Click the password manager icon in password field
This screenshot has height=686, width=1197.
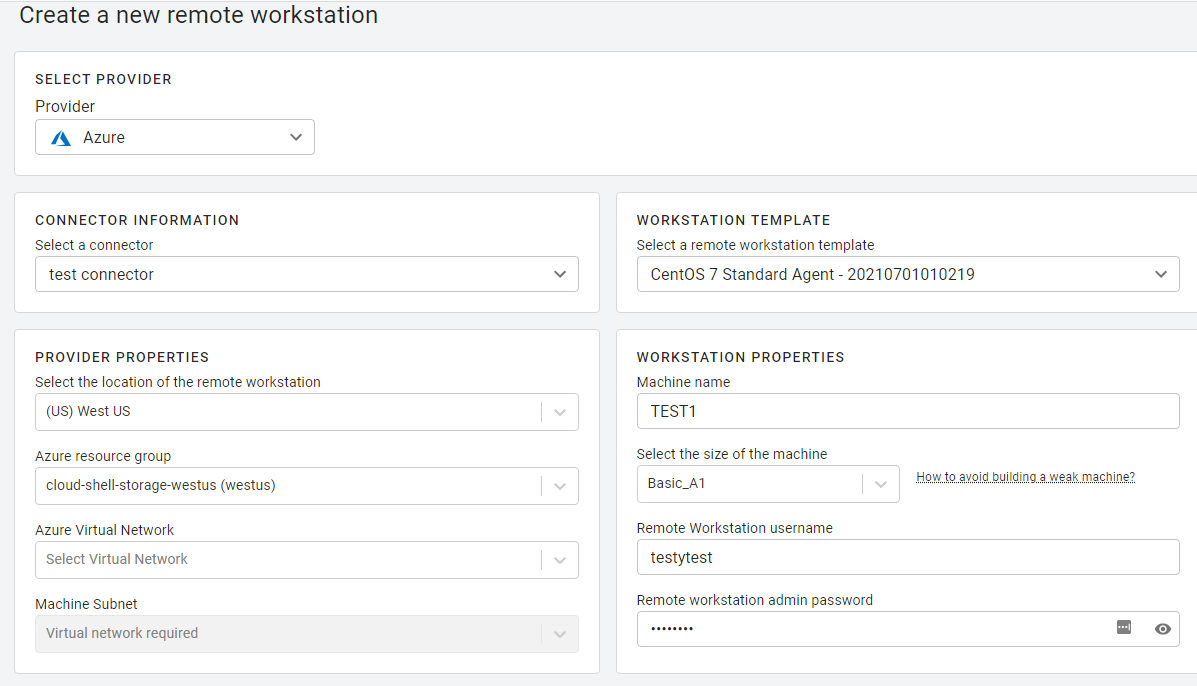[1124, 627]
